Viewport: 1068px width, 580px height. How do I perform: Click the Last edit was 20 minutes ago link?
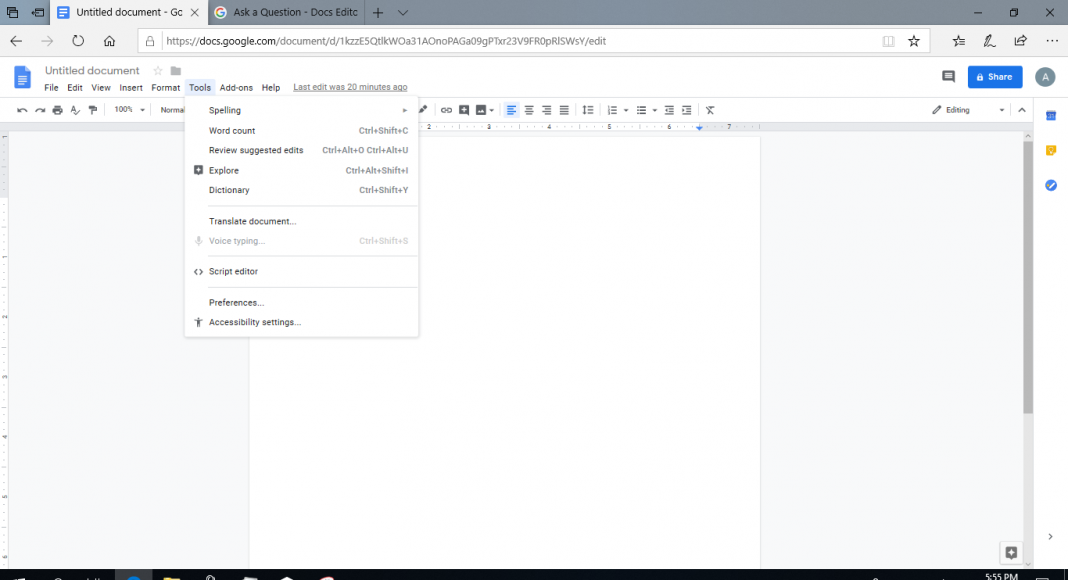(350, 87)
